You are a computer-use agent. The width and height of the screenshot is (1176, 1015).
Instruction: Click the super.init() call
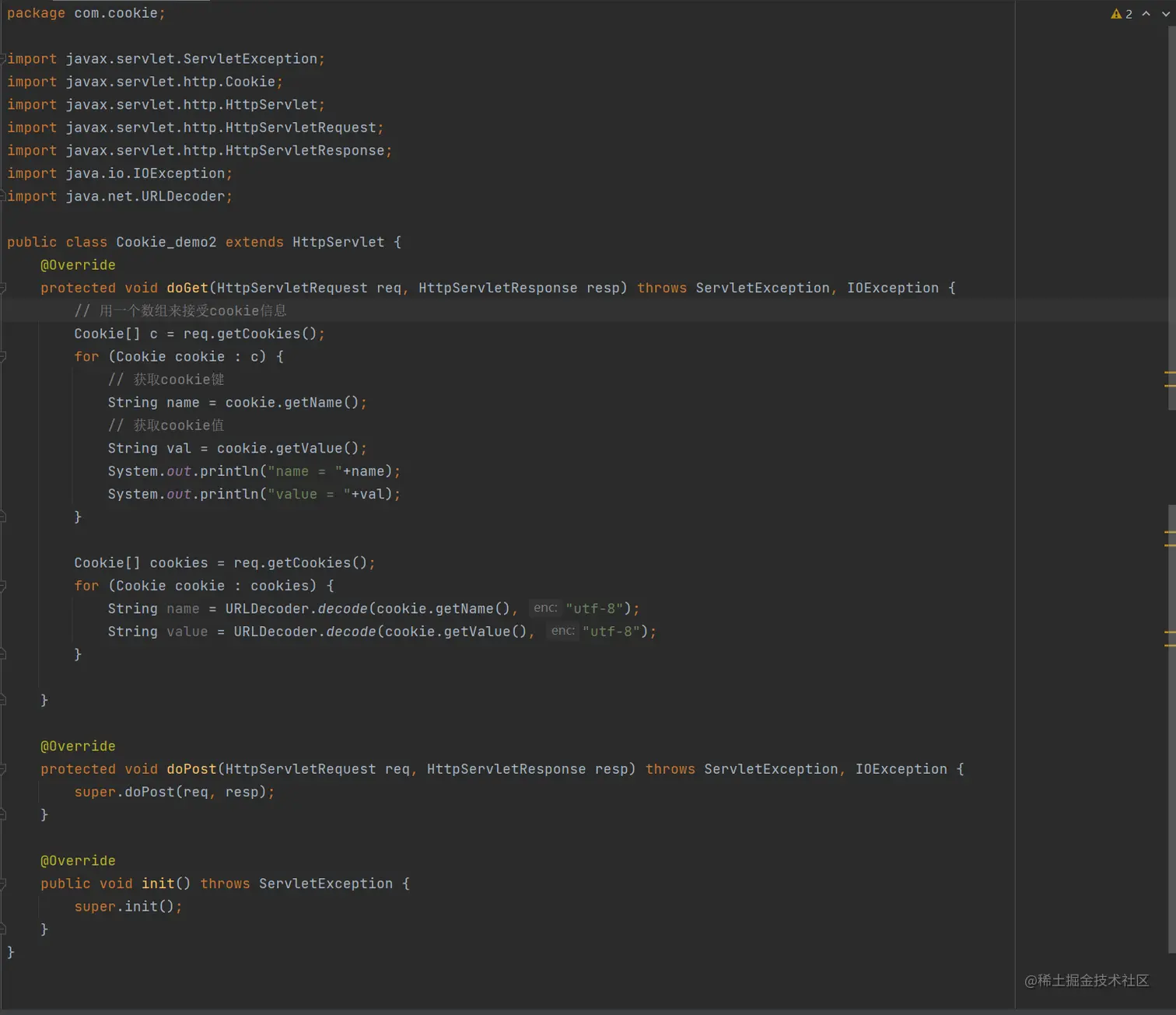(128, 907)
